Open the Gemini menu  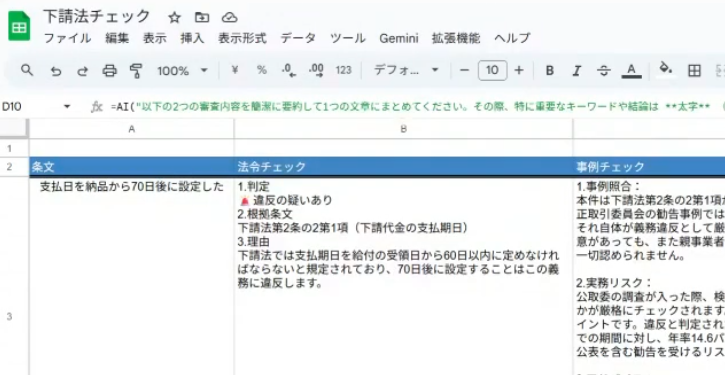399,38
